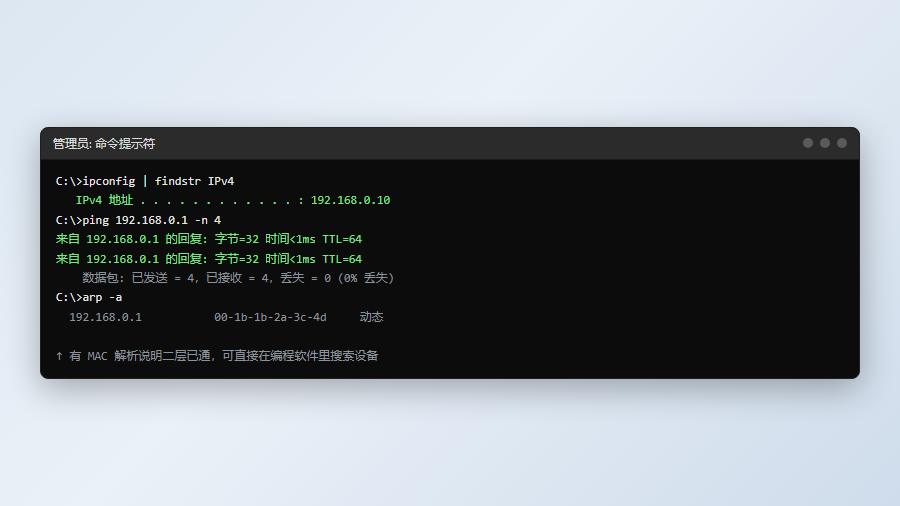This screenshot has height=506, width=900.
Task: Click the last gray window control dot
Action: point(841,143)
